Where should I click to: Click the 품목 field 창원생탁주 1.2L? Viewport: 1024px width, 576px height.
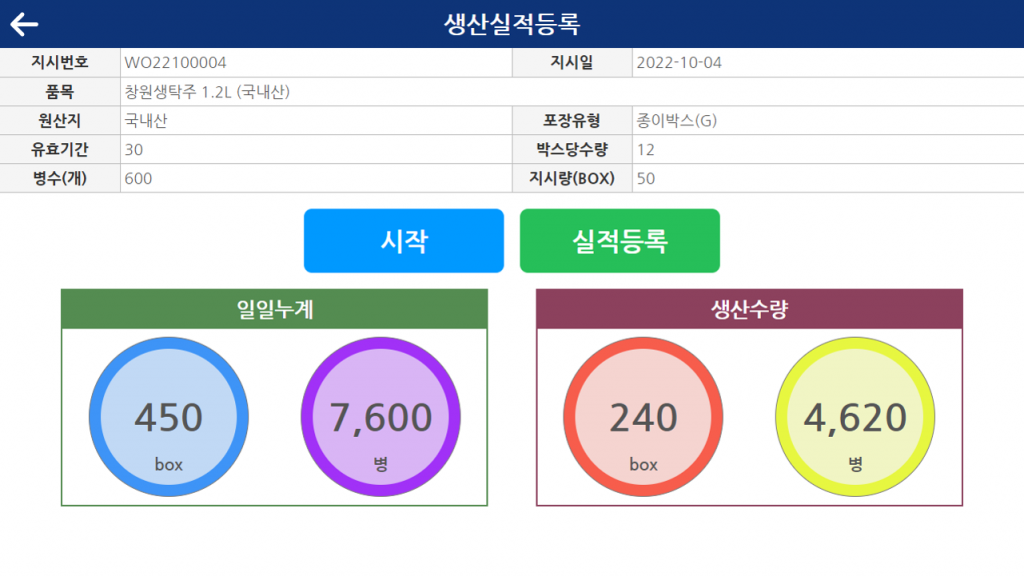tap(572, 91)
